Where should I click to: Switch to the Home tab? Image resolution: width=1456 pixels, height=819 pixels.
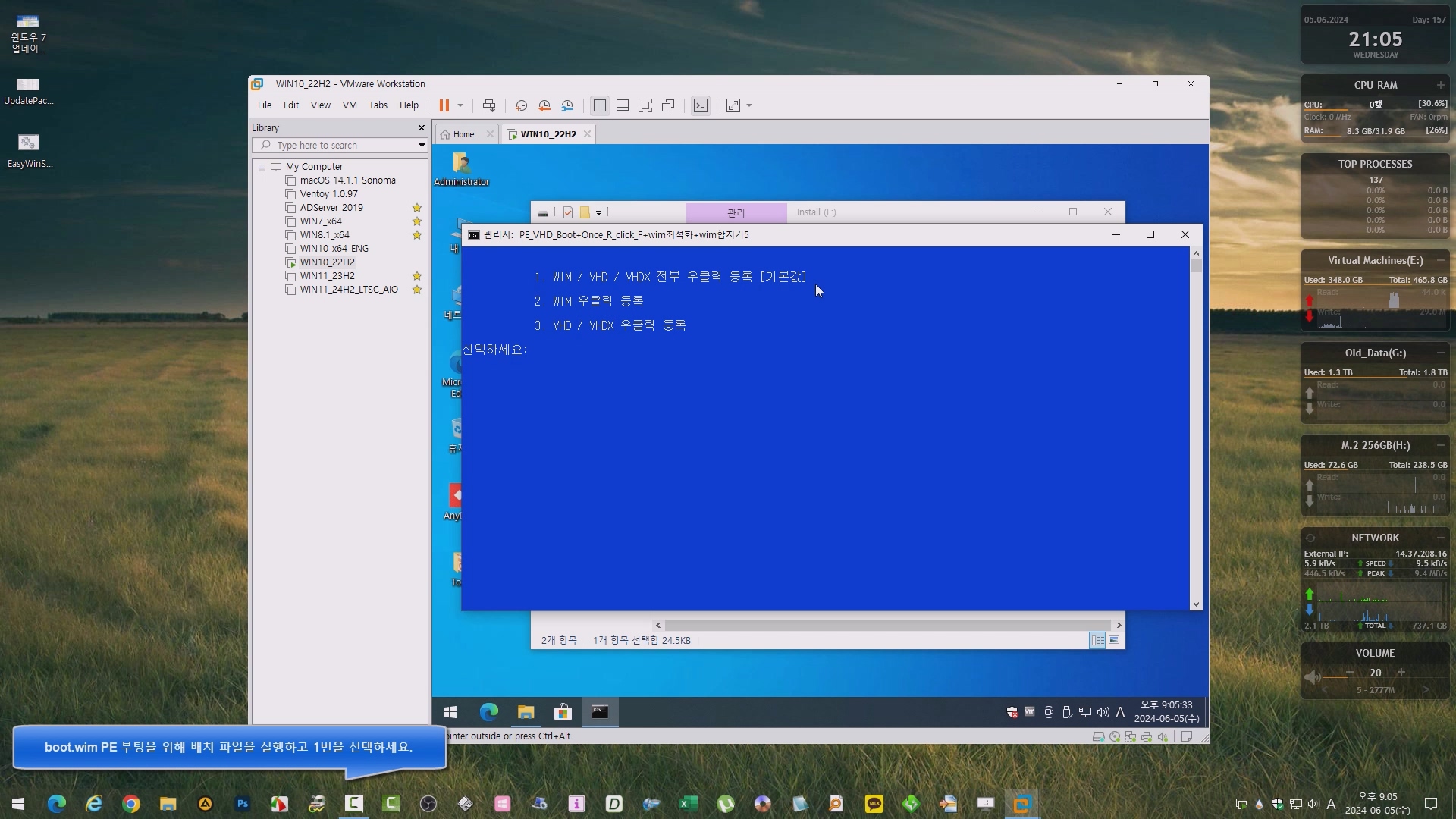tap(463, 134)
